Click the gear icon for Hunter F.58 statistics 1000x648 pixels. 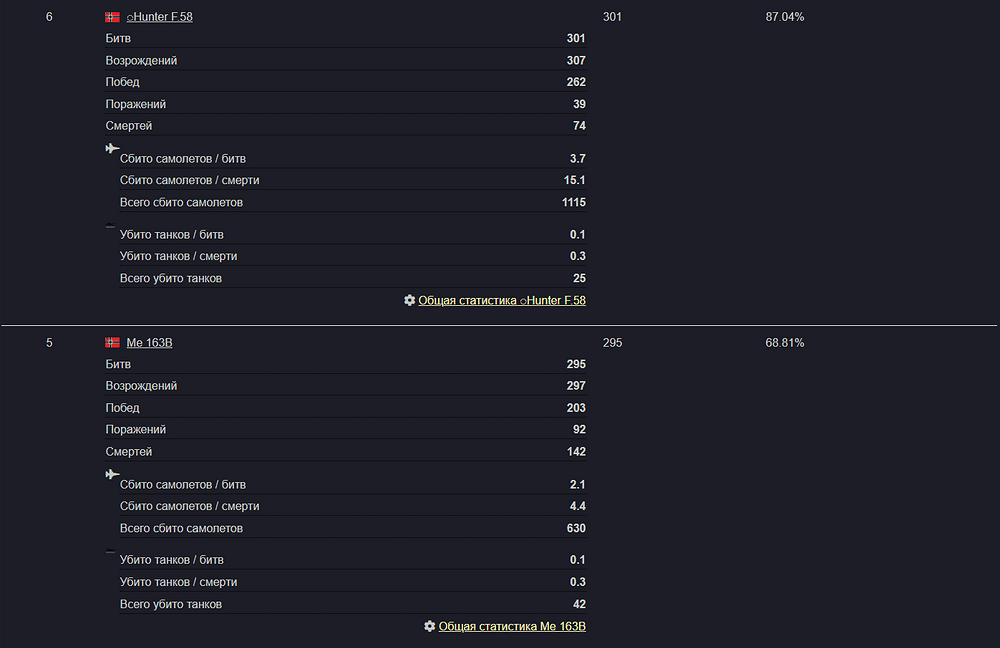tap(409, 300)
